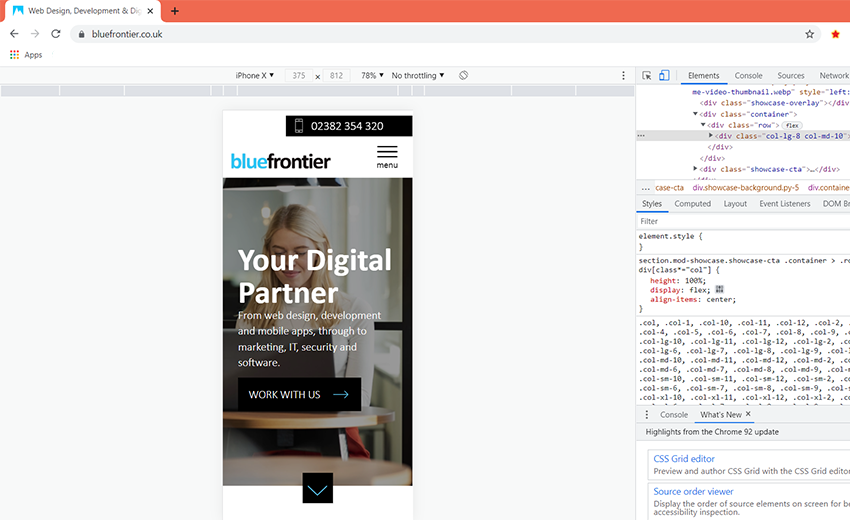Viewport: 850px width, 520px height.
Task: Bookmark this page with the star
Action: (x=809, y=34)
